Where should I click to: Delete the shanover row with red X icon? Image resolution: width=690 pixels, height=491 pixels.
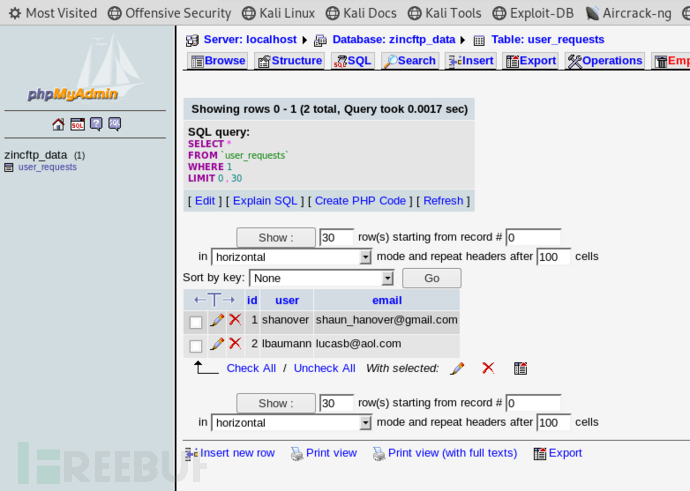tap(235, 320)
